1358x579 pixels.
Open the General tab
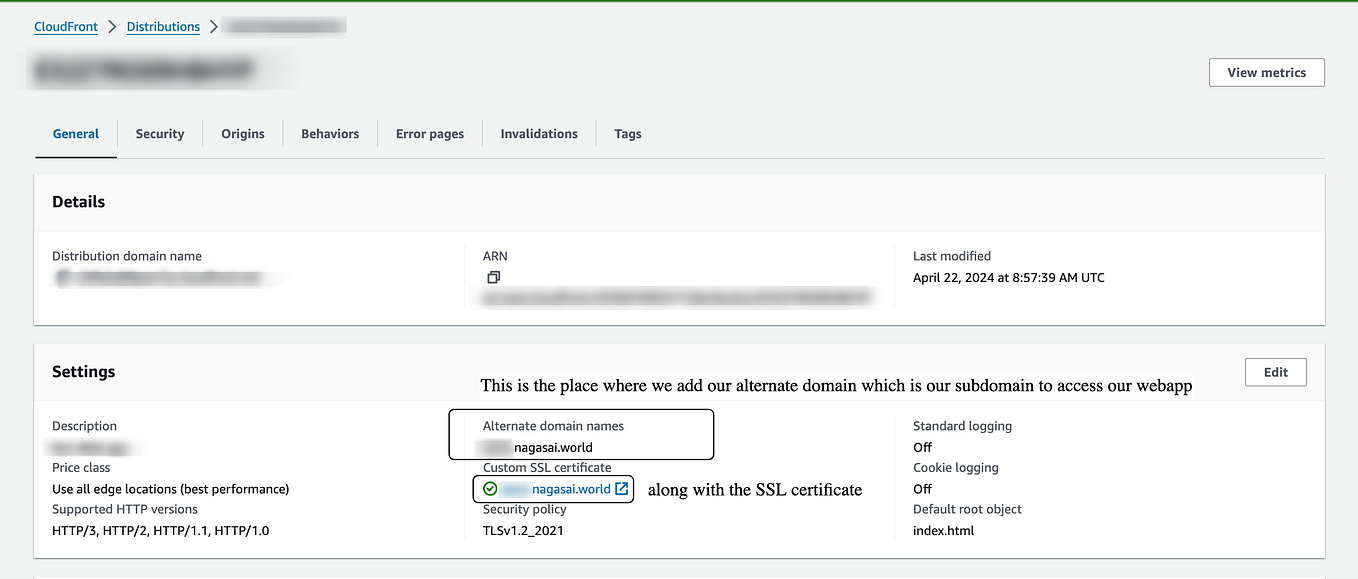pos(76,133)
